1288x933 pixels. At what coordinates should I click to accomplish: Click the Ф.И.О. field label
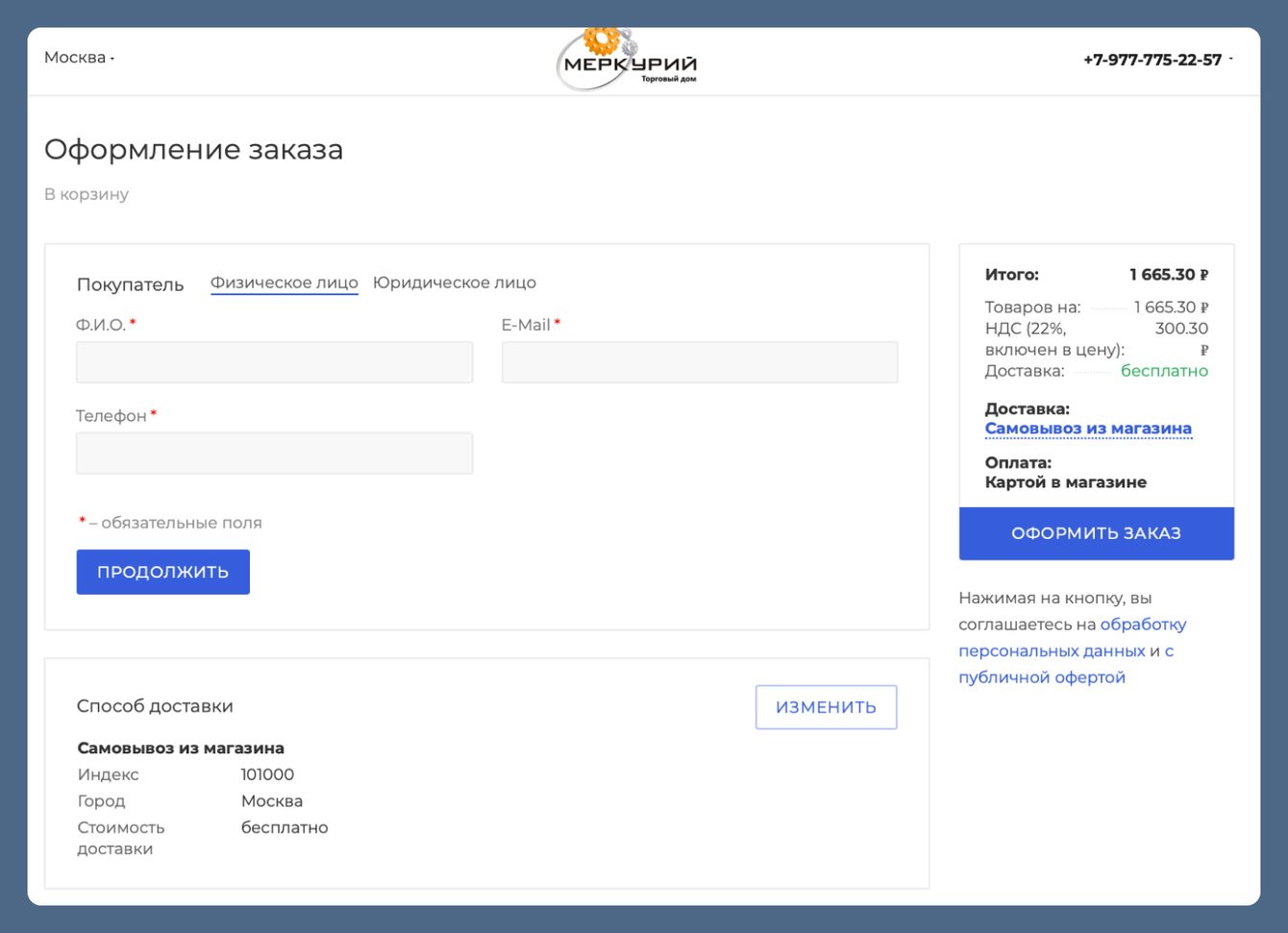tap(101, 325)
